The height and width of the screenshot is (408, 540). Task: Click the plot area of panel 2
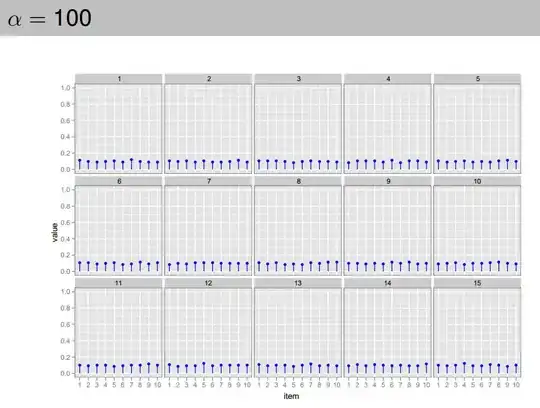click(x=208, y=128)
